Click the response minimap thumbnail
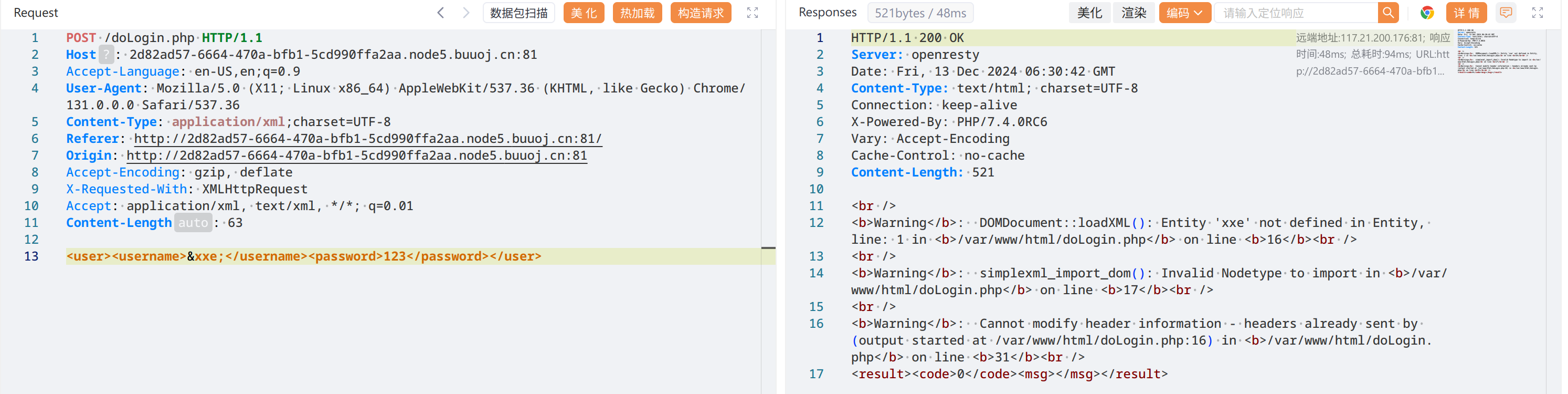The height and width of the screenshot is (394, 1568). click(x=1499, y=52)
